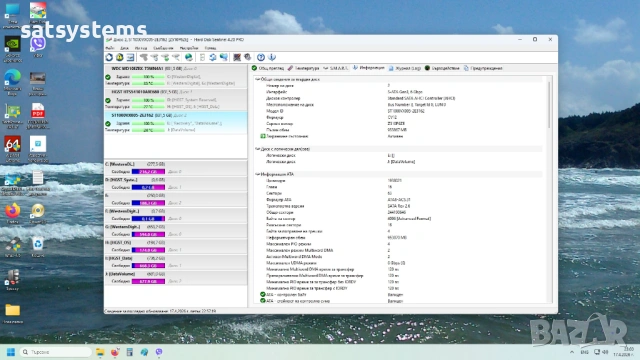This screenshot has width=640, height=360.
Task: Select the ST1000VX005-2EZ162 disk entry
Action: [x=176, y=122]
